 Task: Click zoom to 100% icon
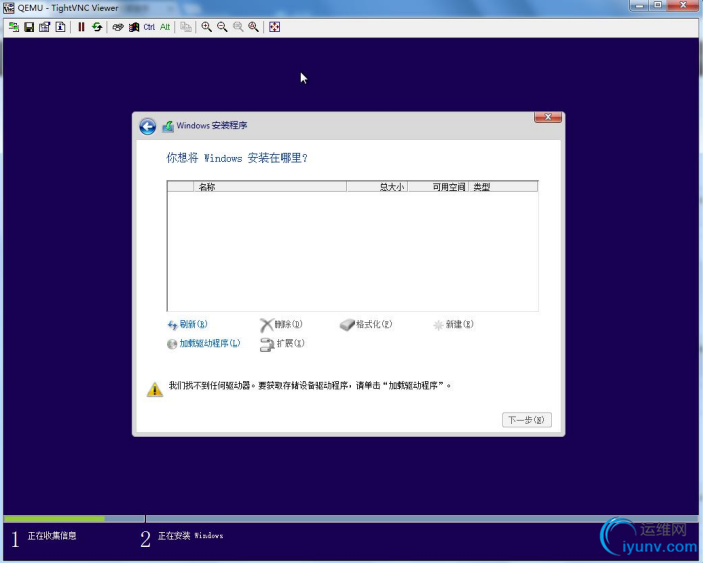[x=238, y=27]
